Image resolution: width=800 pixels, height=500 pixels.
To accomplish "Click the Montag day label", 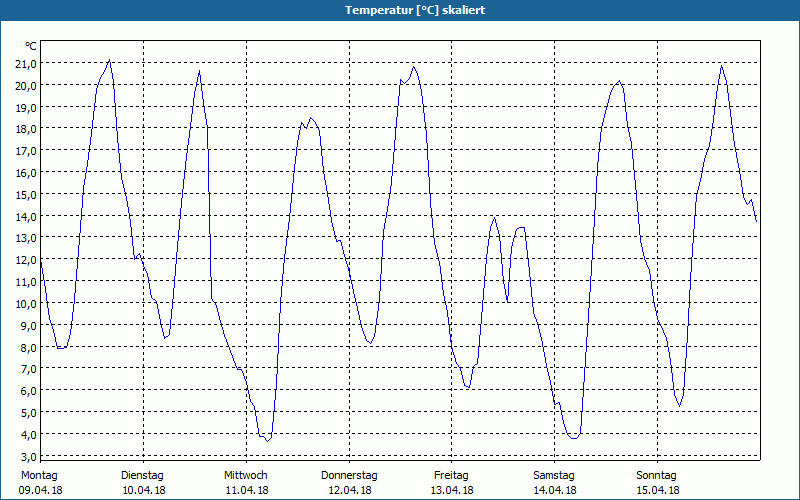I will tap(39, 476).
